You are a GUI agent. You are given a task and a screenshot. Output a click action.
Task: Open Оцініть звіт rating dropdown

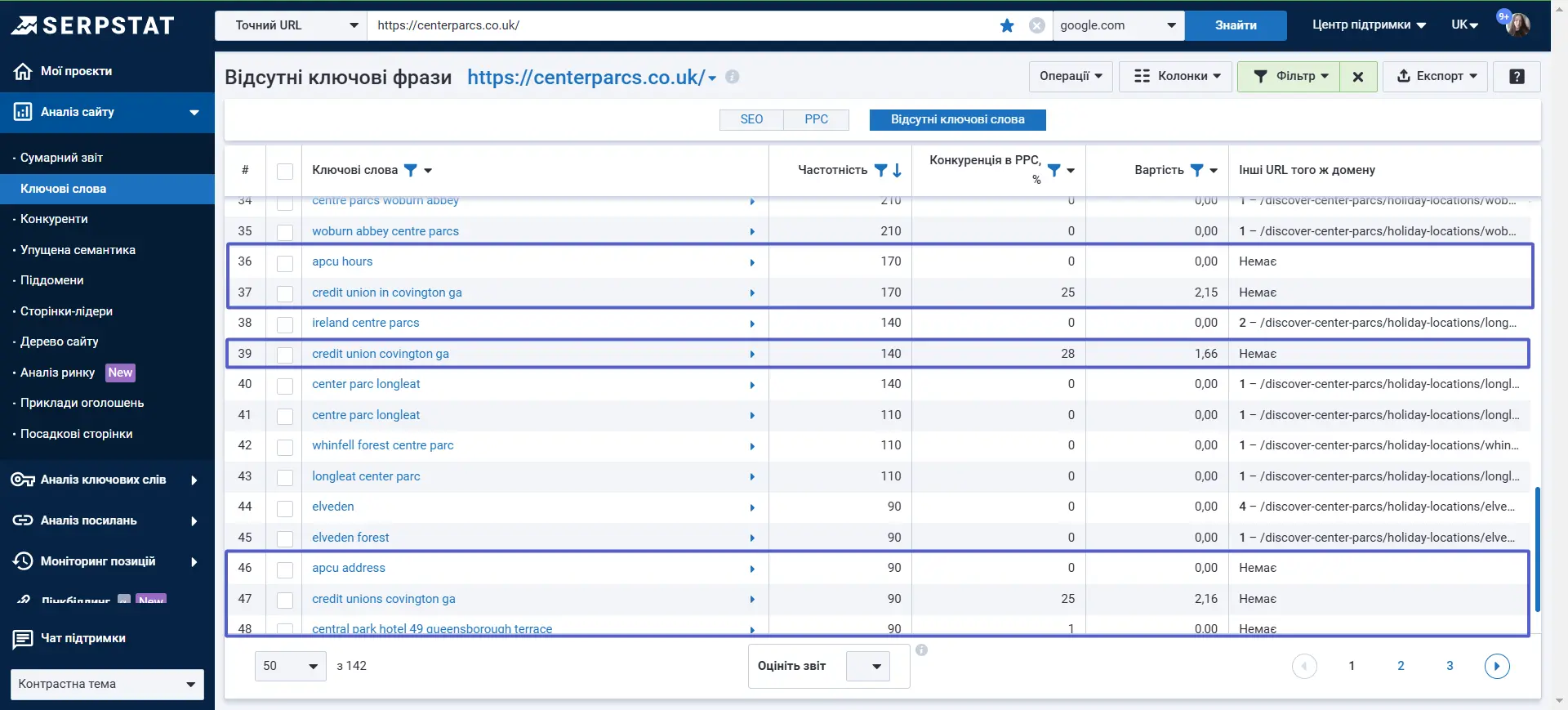tap(867, 666)
